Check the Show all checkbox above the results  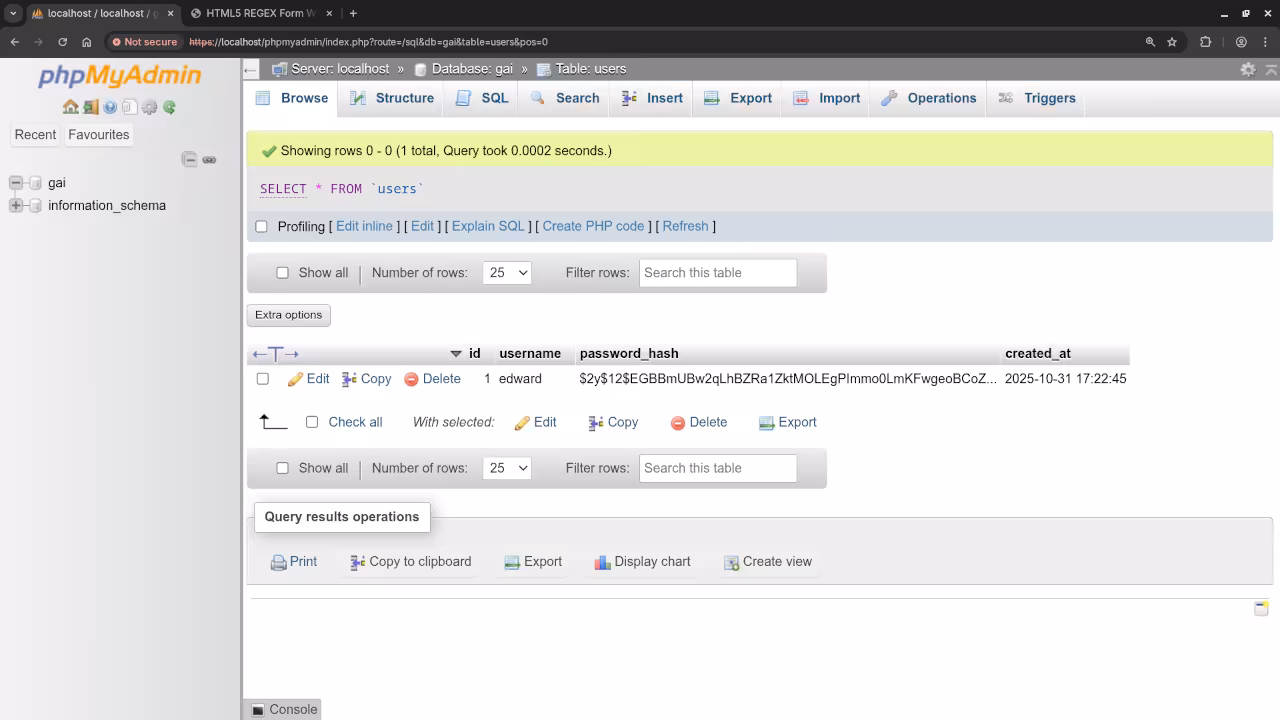[x=283, y=272]
